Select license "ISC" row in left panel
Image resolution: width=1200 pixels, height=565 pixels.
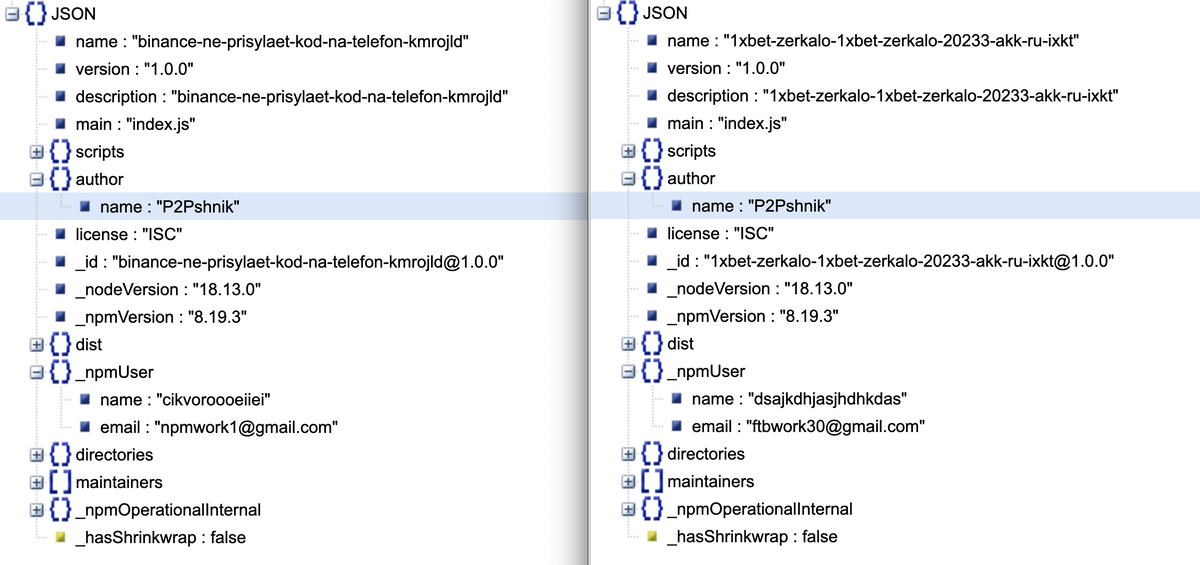click(x=130, y=235)
